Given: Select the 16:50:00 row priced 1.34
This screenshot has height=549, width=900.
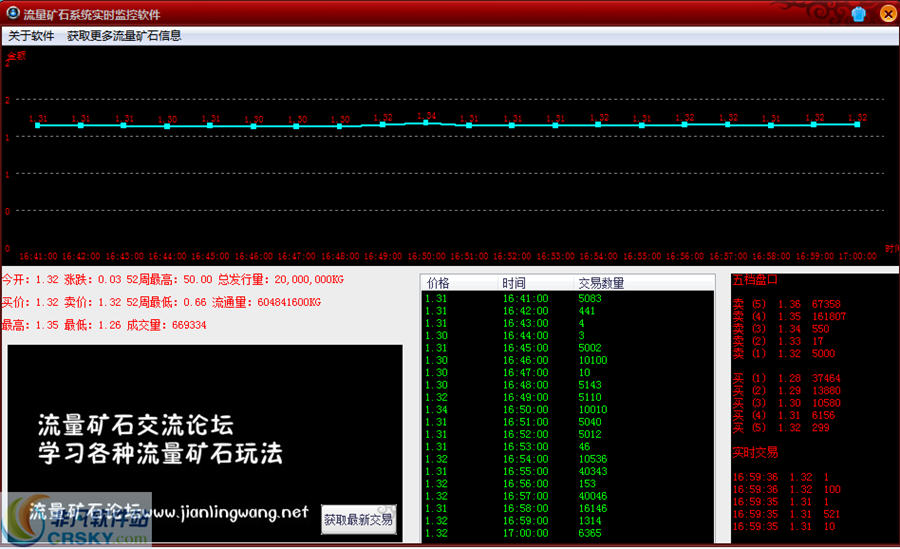Looking at the screenshot, I should 568,409.
